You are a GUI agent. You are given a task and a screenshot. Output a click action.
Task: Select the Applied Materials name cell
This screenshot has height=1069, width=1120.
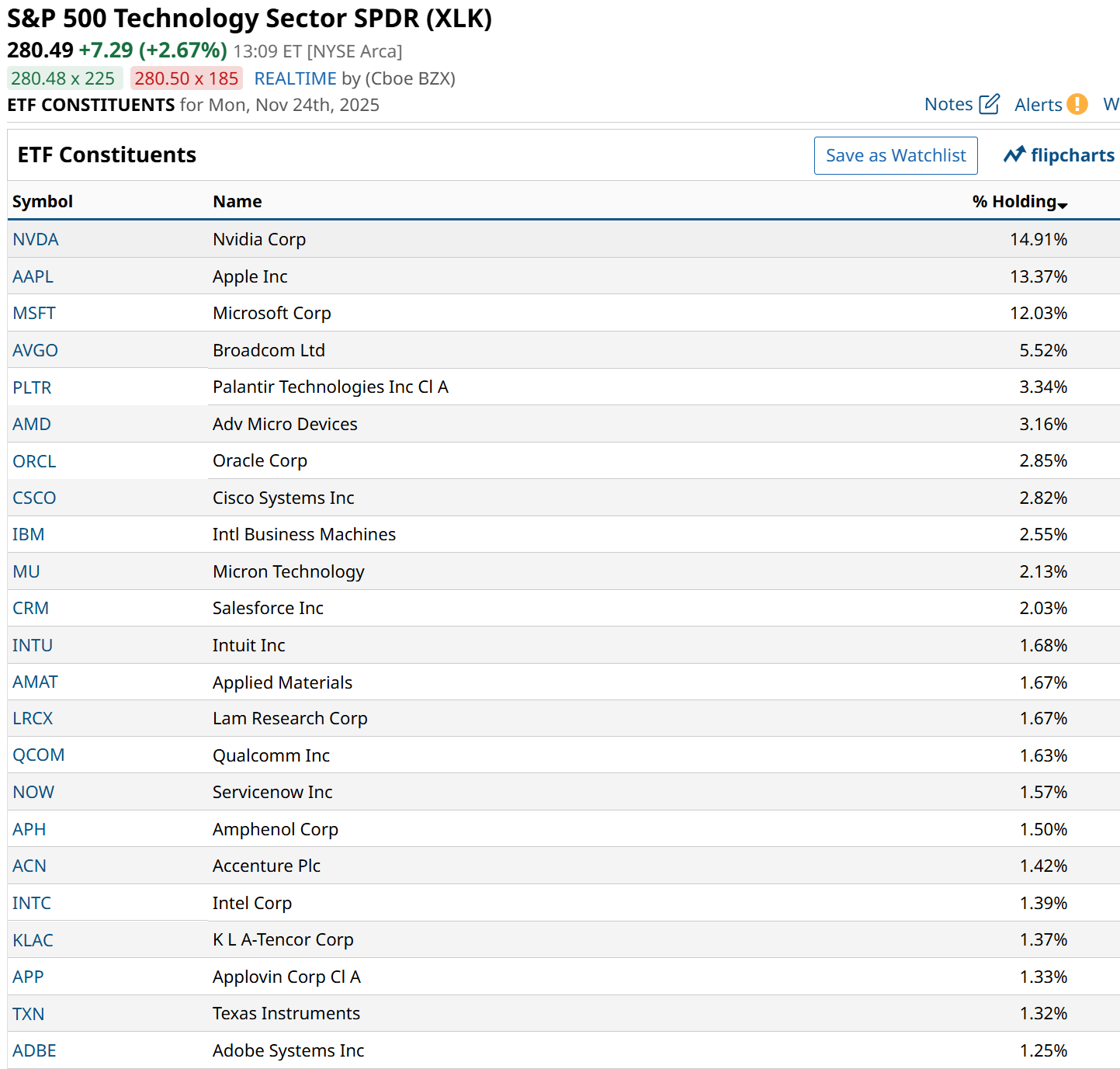click(283, 682)
